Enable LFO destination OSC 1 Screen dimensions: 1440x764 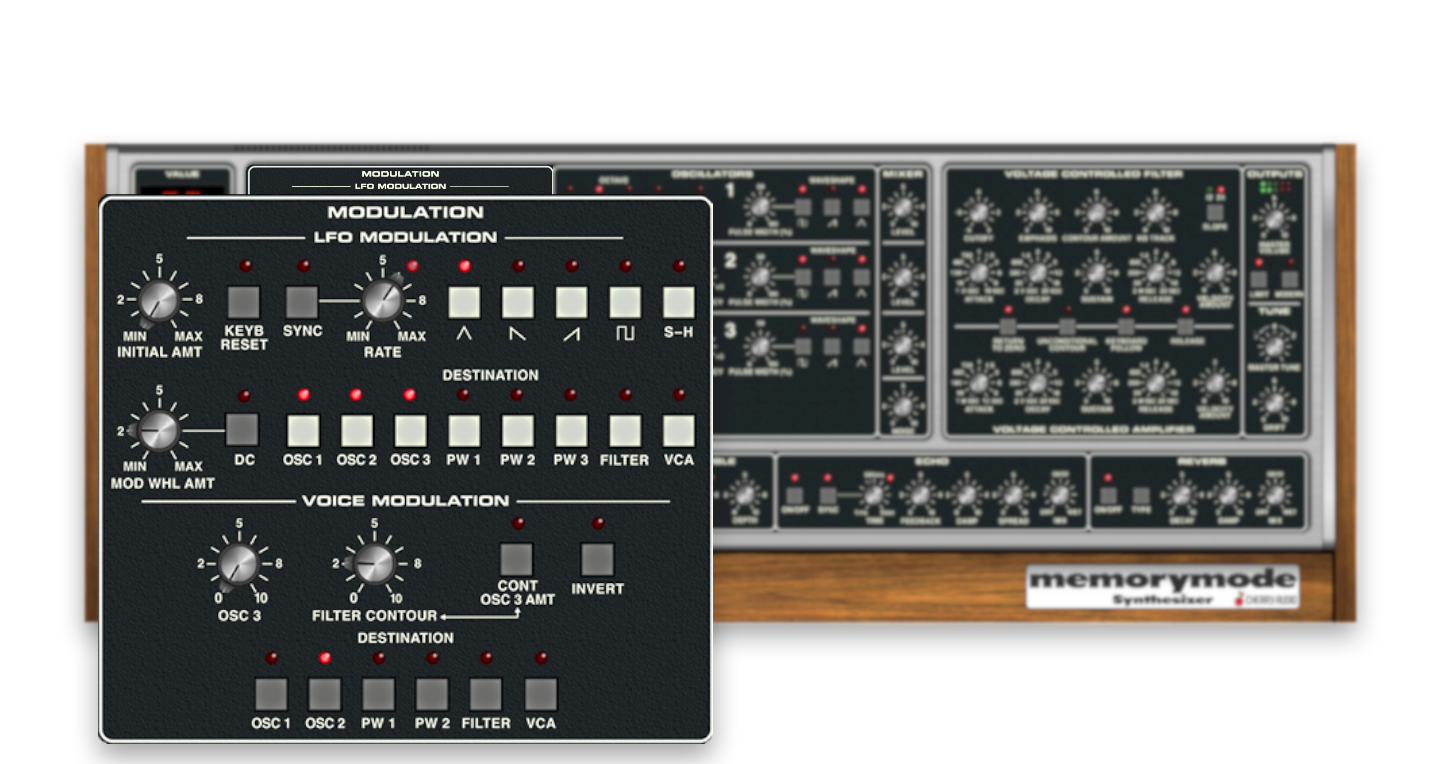click(x=302, y=430)
